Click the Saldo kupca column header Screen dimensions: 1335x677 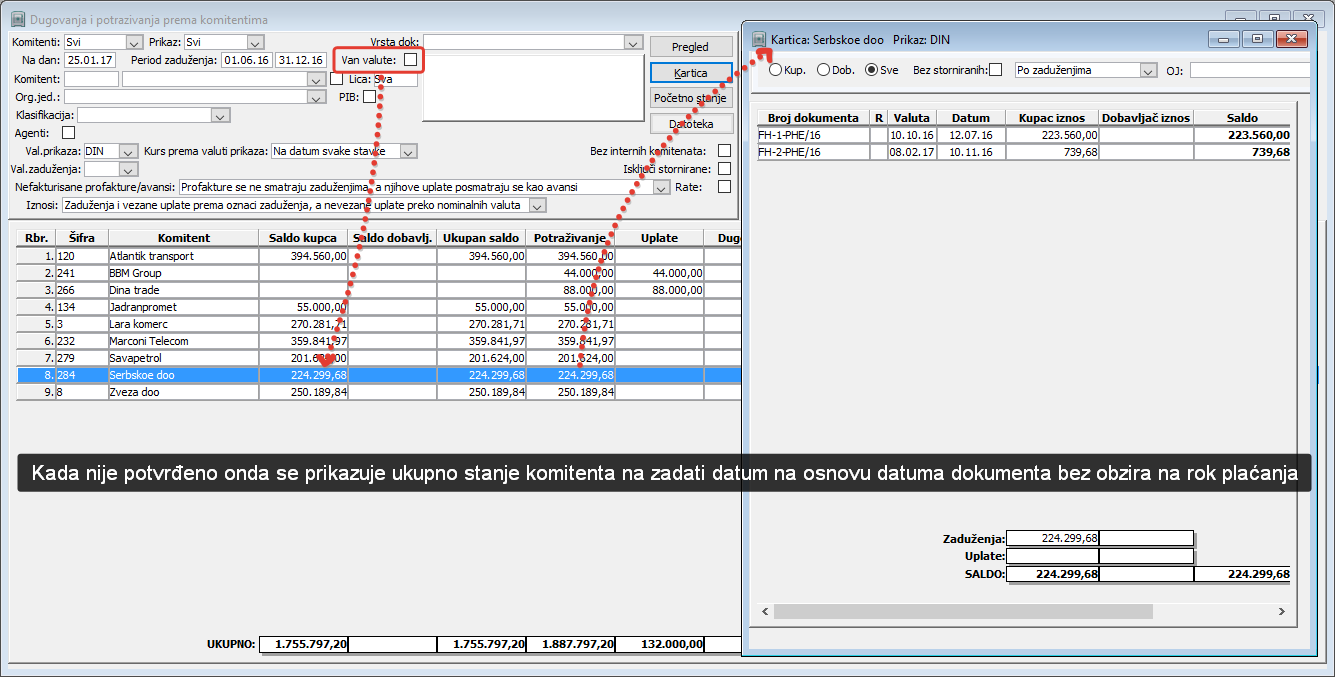pos(303,238)
